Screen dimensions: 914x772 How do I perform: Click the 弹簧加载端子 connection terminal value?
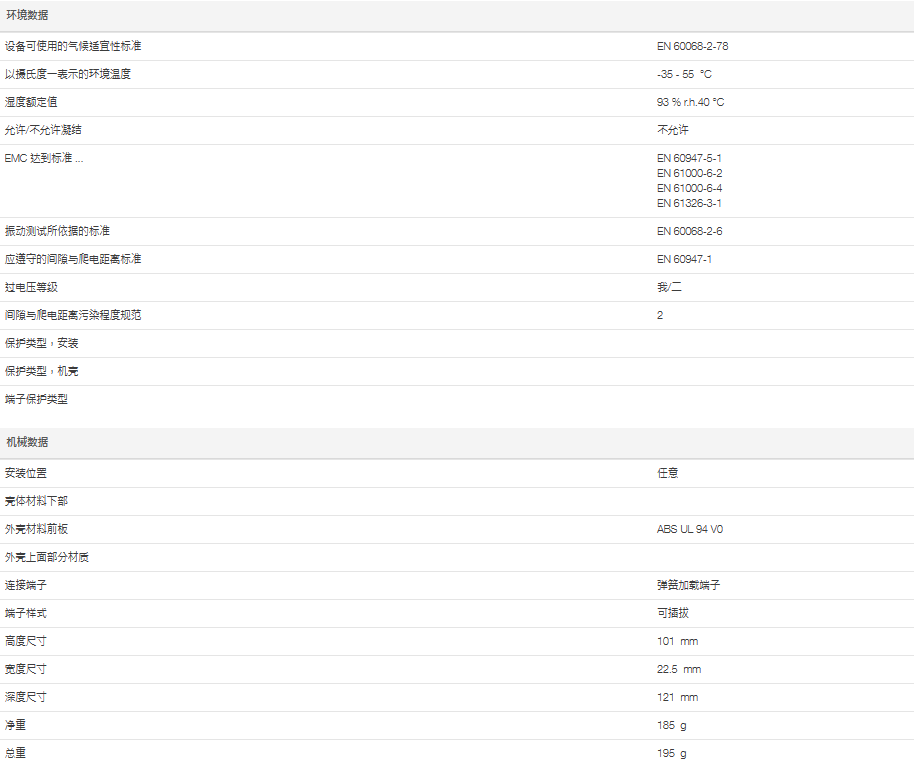click(x=688, y=585)
